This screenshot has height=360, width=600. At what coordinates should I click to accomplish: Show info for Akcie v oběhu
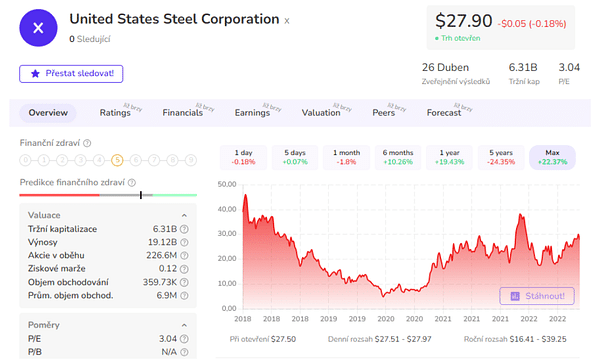184,256
